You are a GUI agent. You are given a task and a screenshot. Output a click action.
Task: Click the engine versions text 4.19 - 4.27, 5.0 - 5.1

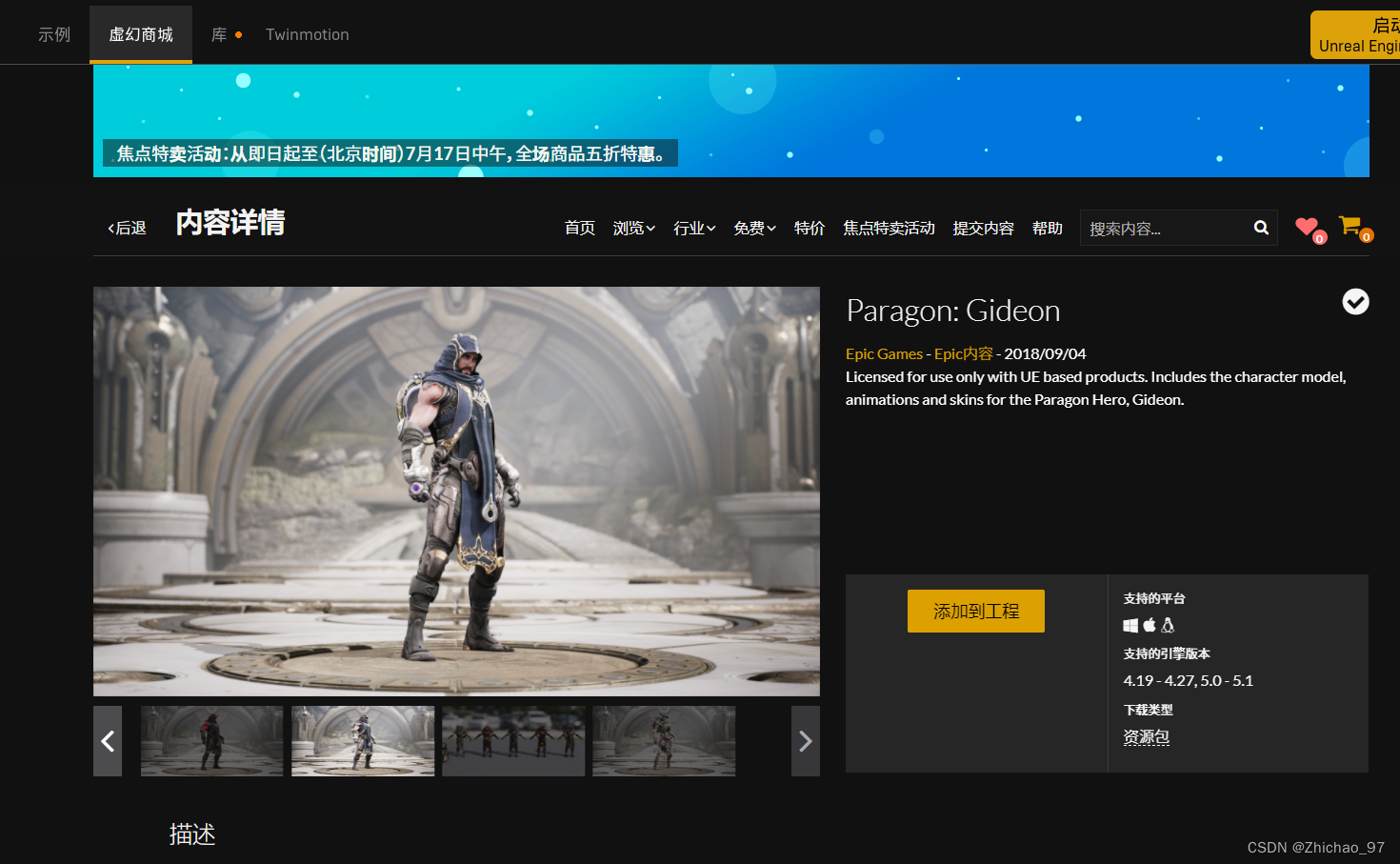(x=1188, y=681)
